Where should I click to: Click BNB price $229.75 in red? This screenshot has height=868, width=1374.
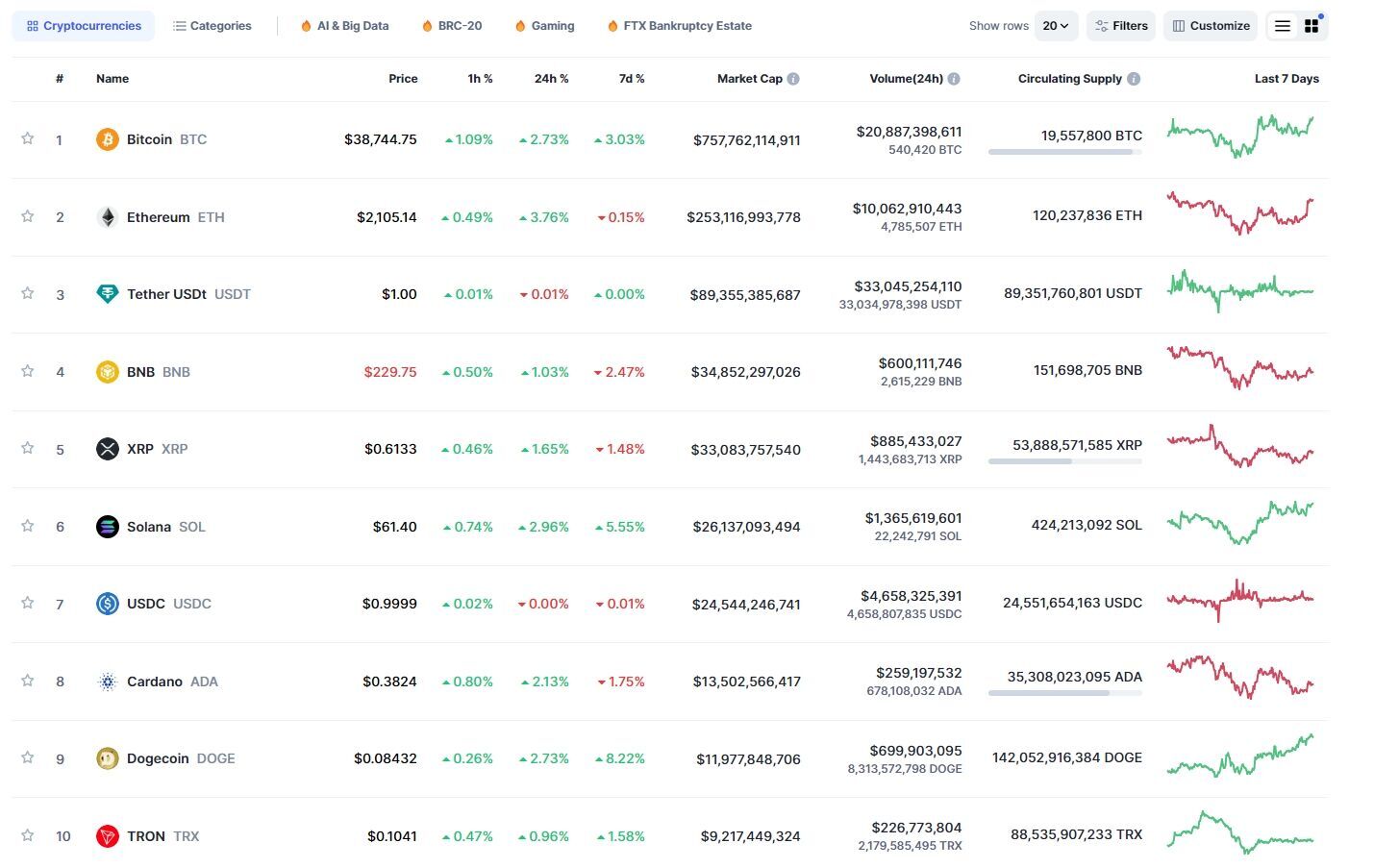390,372
